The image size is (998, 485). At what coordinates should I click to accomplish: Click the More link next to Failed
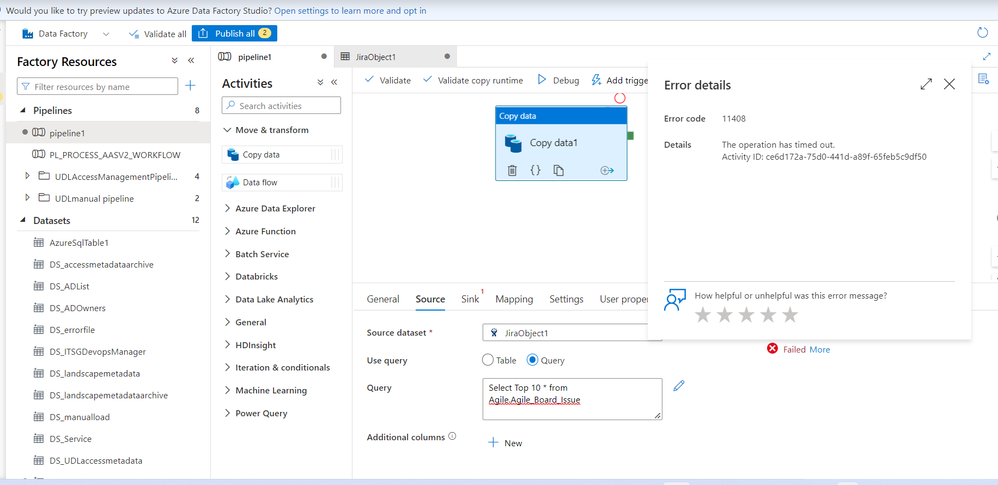pos(820,349)
